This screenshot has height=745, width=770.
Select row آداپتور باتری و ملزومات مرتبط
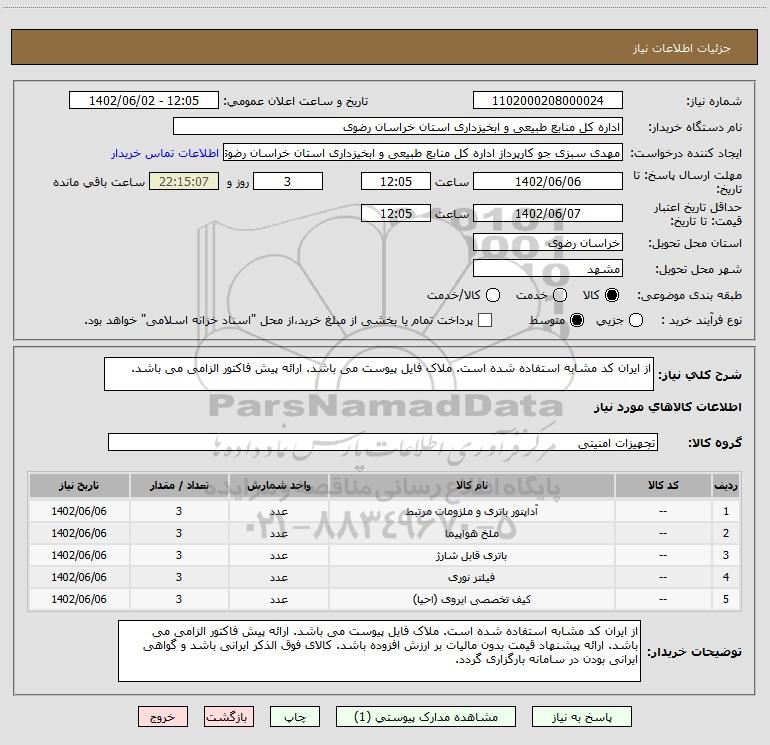(x=384, y=511)
